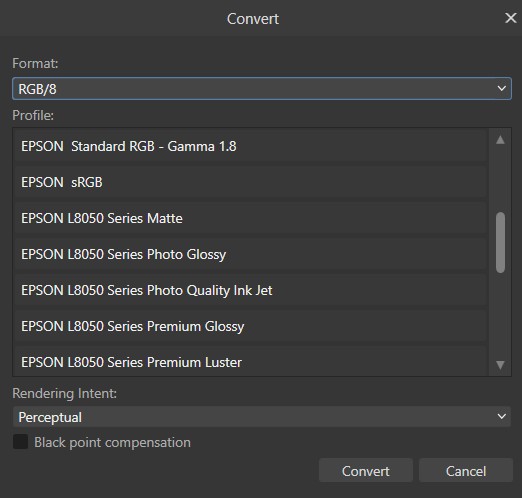This screenshot has height=498, width=522.
Task: Click the scroll up arrow in profile list
Action: [x=500, y=140]
